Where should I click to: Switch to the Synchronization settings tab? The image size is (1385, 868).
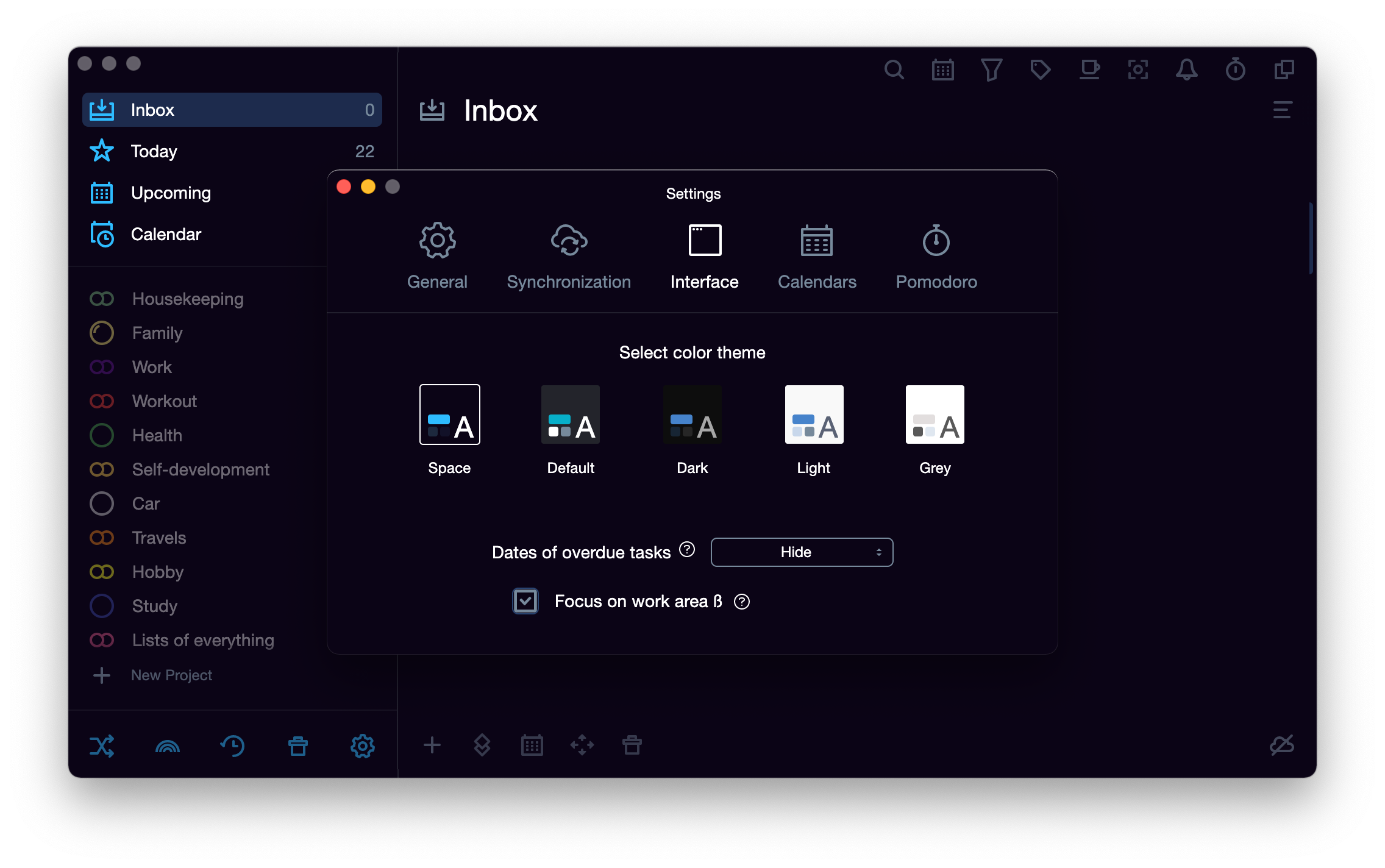coord(569,257)
